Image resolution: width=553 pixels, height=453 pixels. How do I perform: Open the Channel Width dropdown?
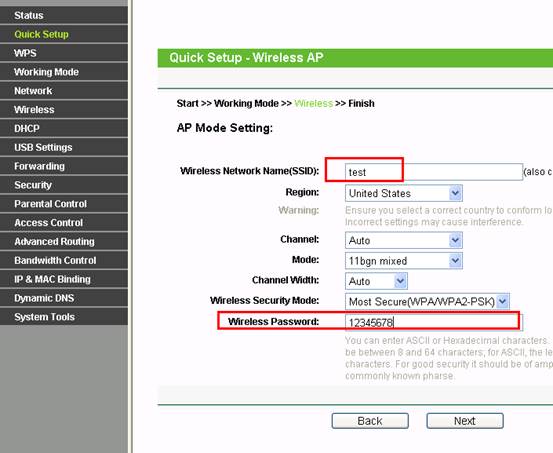pyautogui.click(x=376, y=281)
